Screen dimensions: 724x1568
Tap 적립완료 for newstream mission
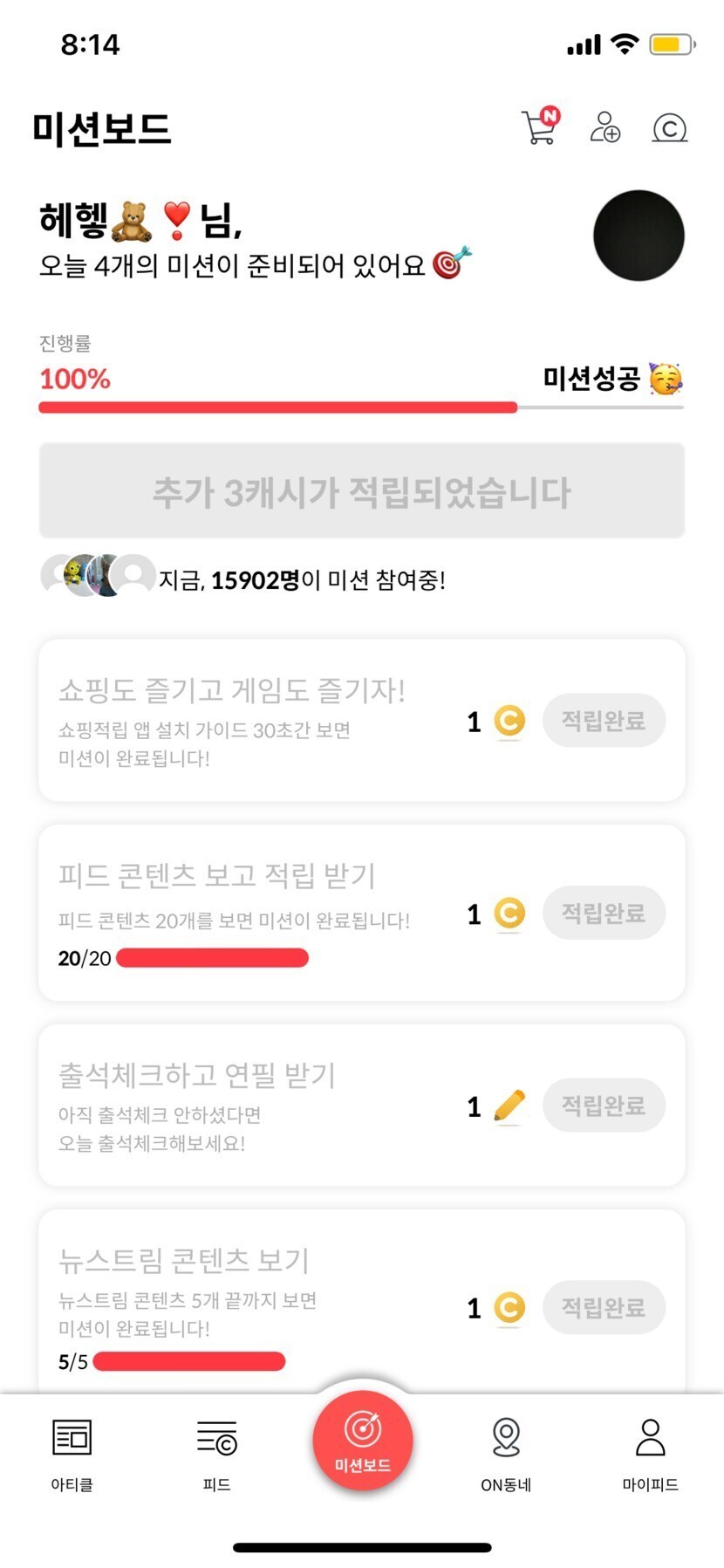tap(604, 1307)
